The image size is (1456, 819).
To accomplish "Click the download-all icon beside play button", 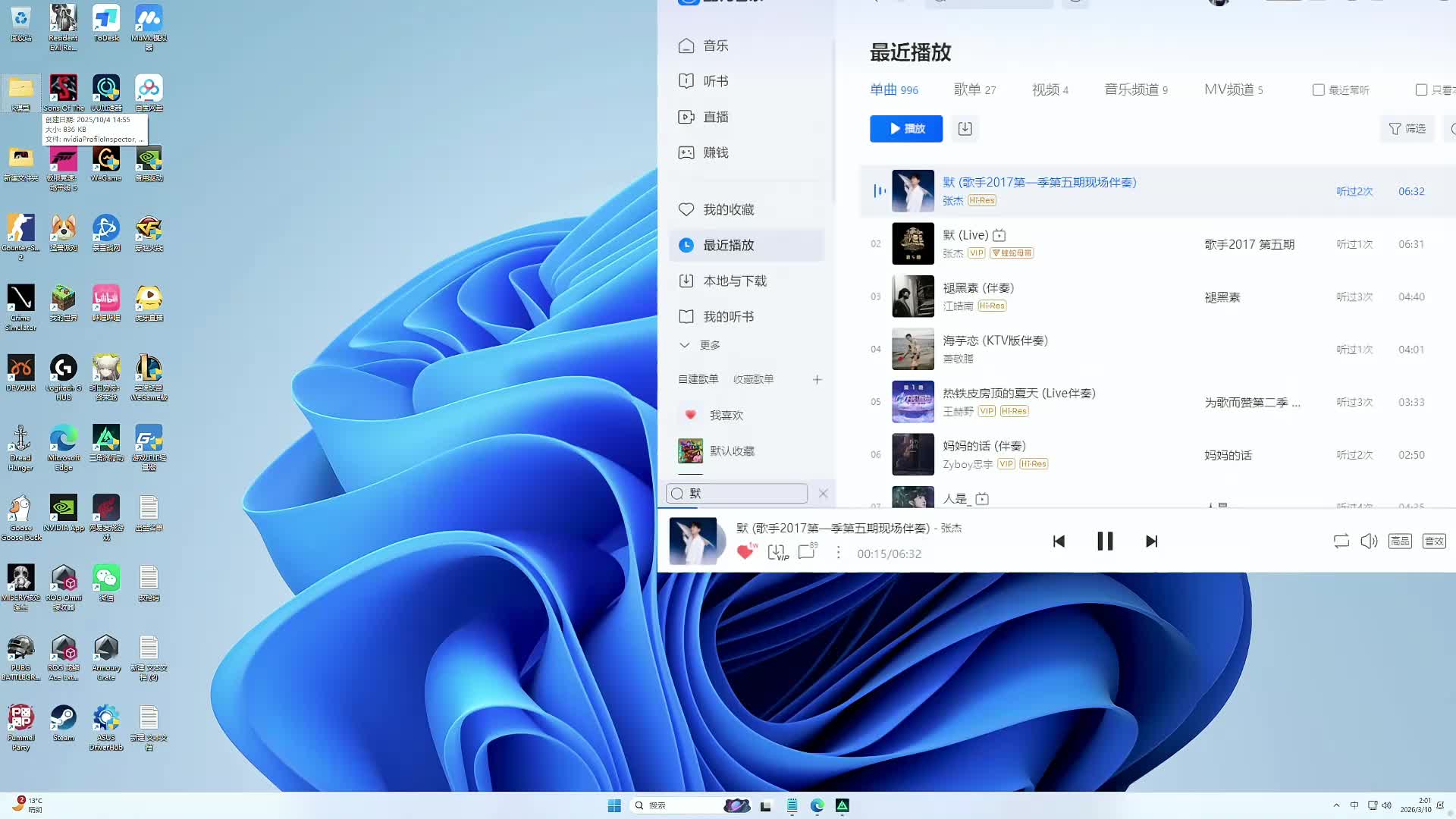I will 965,129.
